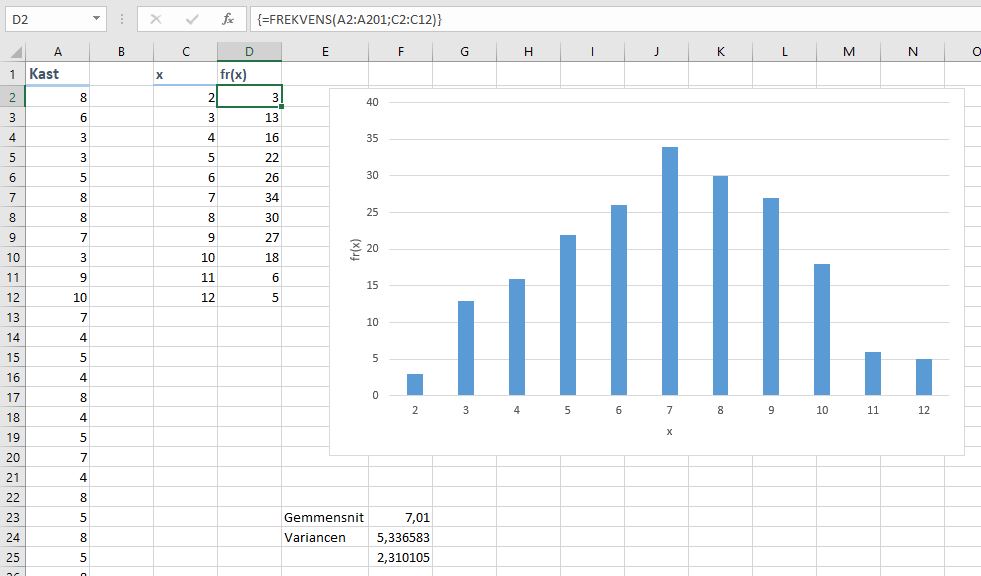
Task: Click the Enter checkmark icon in formula bar
Action: click(191, 19)
